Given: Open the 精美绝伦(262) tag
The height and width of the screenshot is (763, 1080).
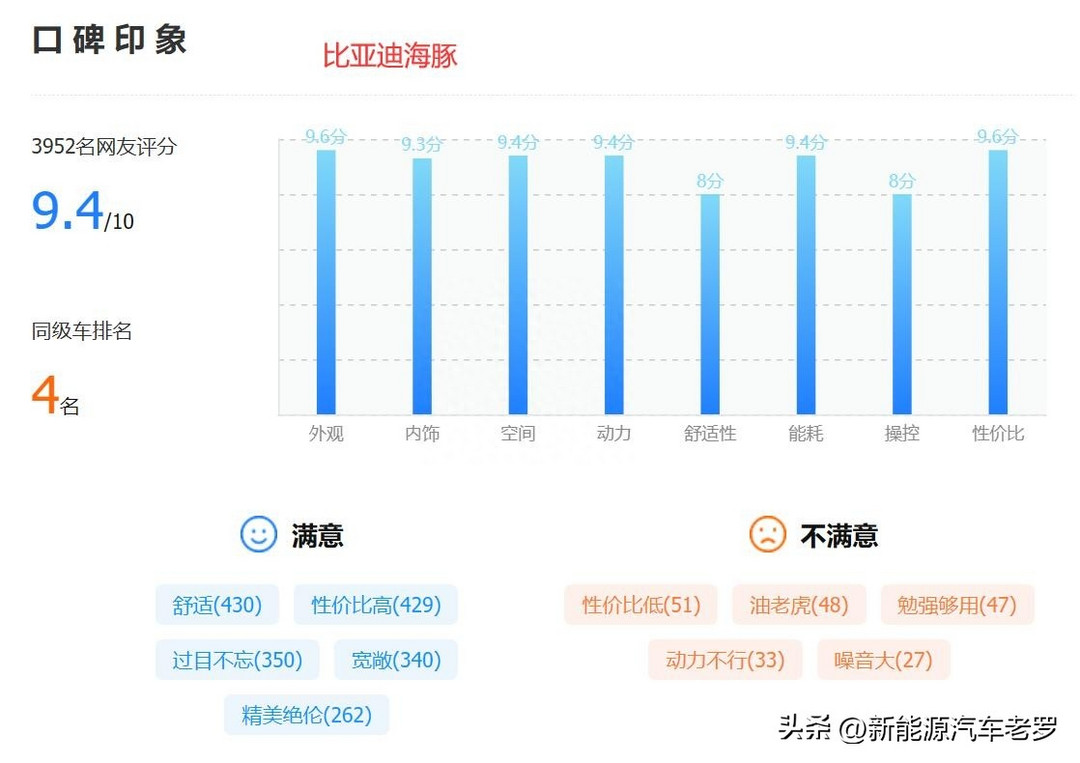Looking at the screenshot, I should pyautogui.click(x=307, y=715).
